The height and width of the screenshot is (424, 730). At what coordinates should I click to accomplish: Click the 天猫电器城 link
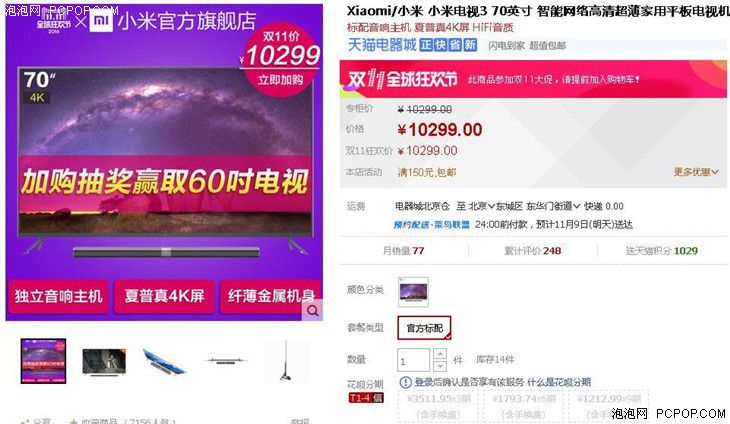(x=382, y=45)
